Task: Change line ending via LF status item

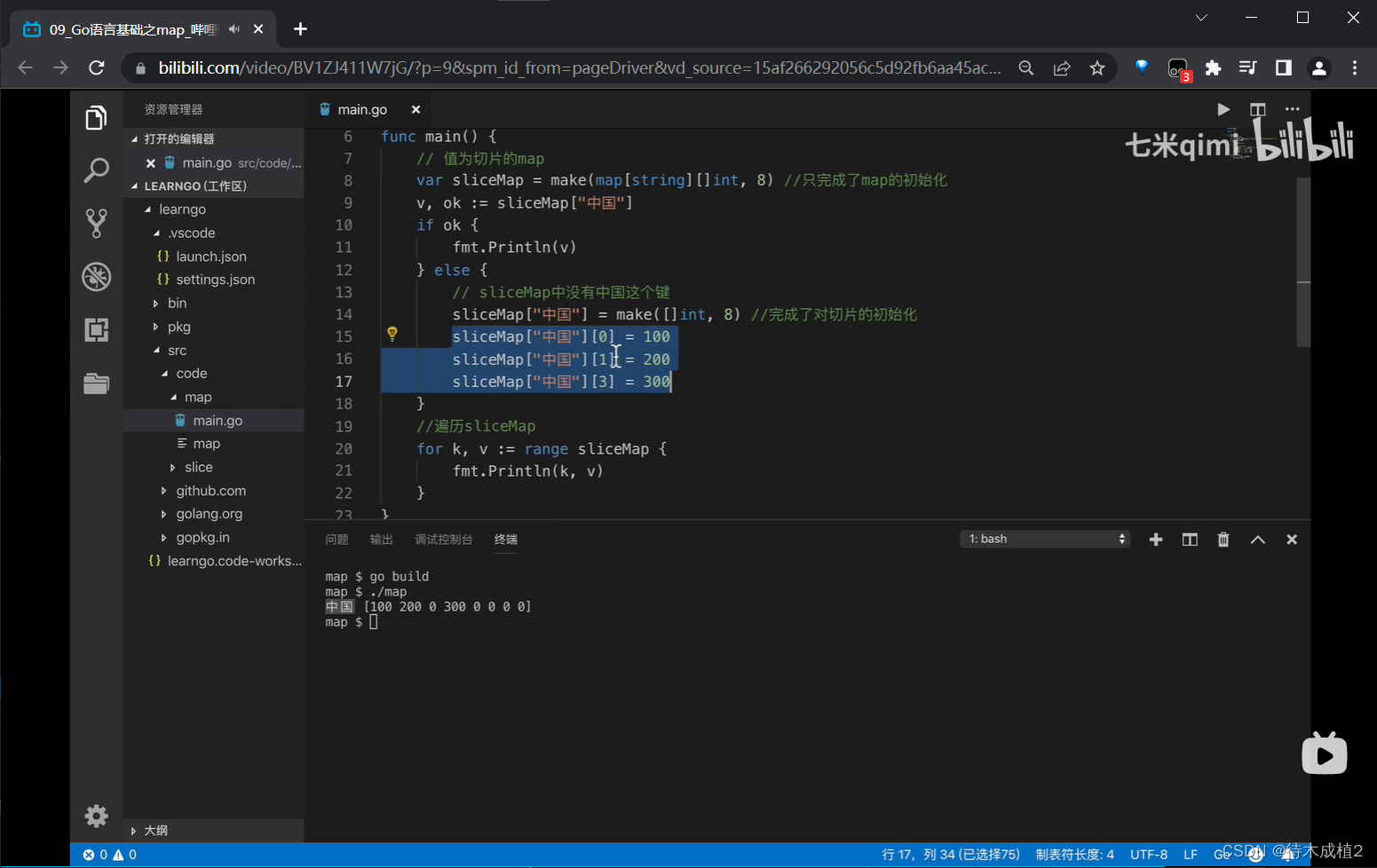Action: pyautogui.click(x=1191, y=855)
